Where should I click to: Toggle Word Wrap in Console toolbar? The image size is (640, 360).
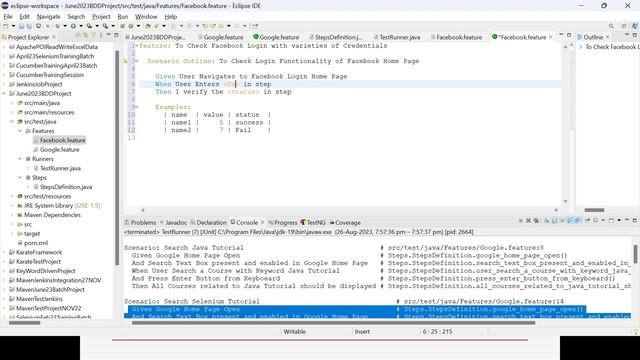point(562,220)
